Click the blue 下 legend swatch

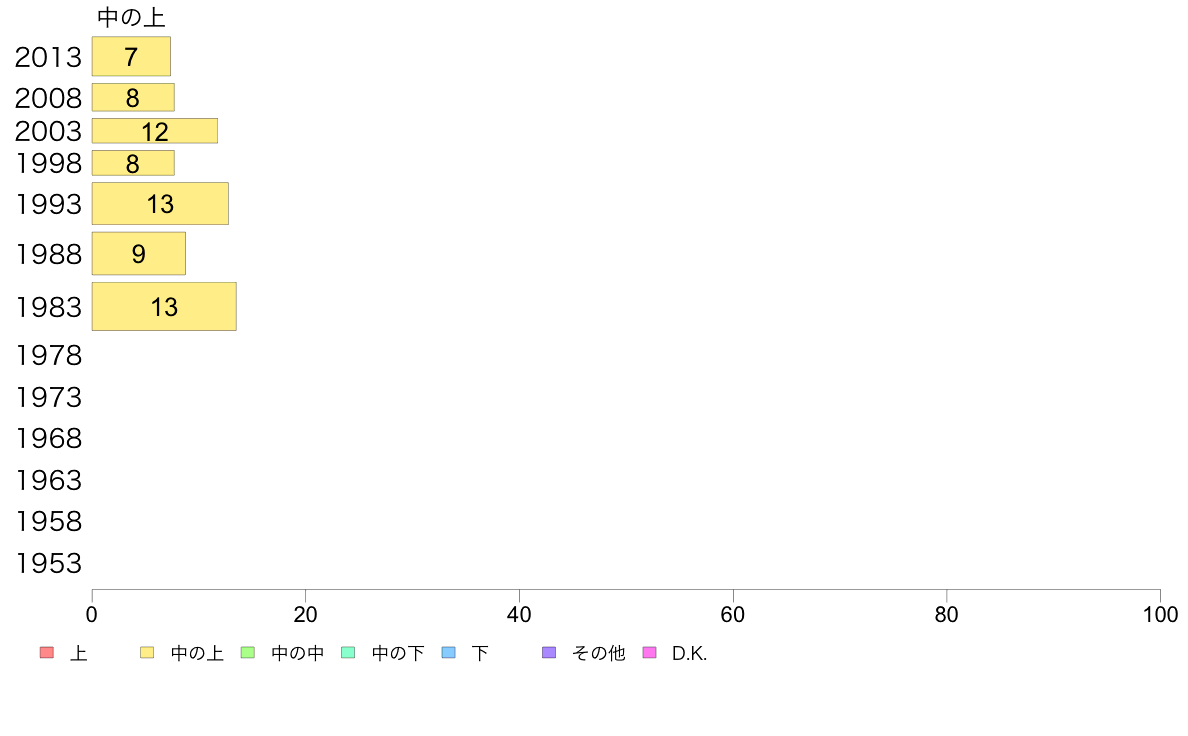click(449, 653)
